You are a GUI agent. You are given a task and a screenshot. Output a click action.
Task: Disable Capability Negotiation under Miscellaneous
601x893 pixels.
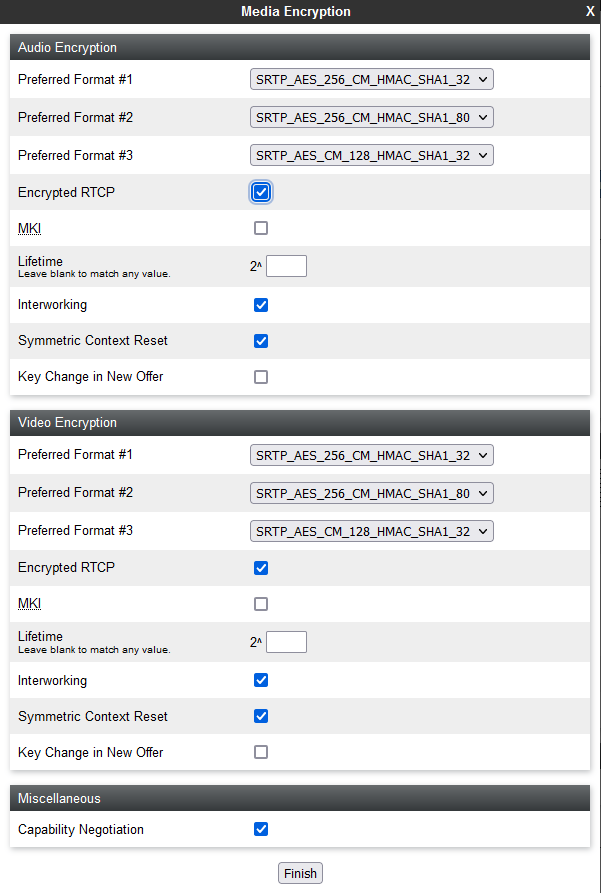coord(261,829)
